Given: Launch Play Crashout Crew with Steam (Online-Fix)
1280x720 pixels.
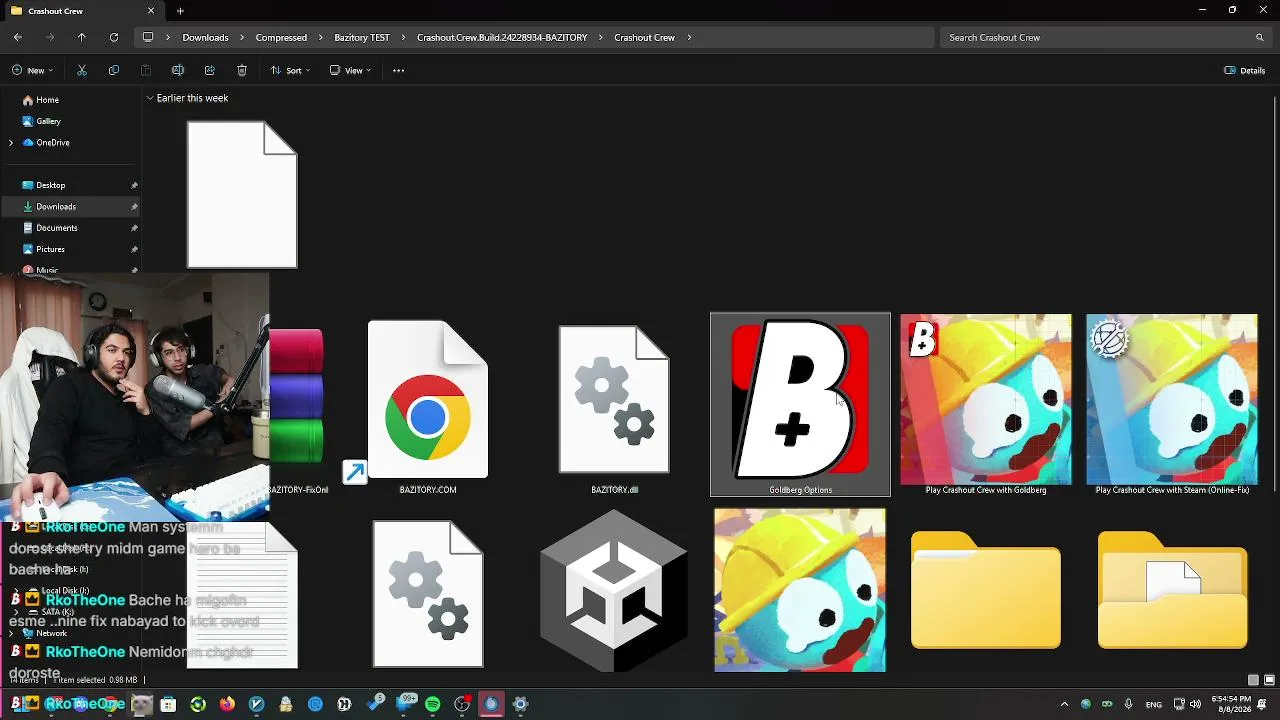Looking at the screenshot, I should (1172, 404).
